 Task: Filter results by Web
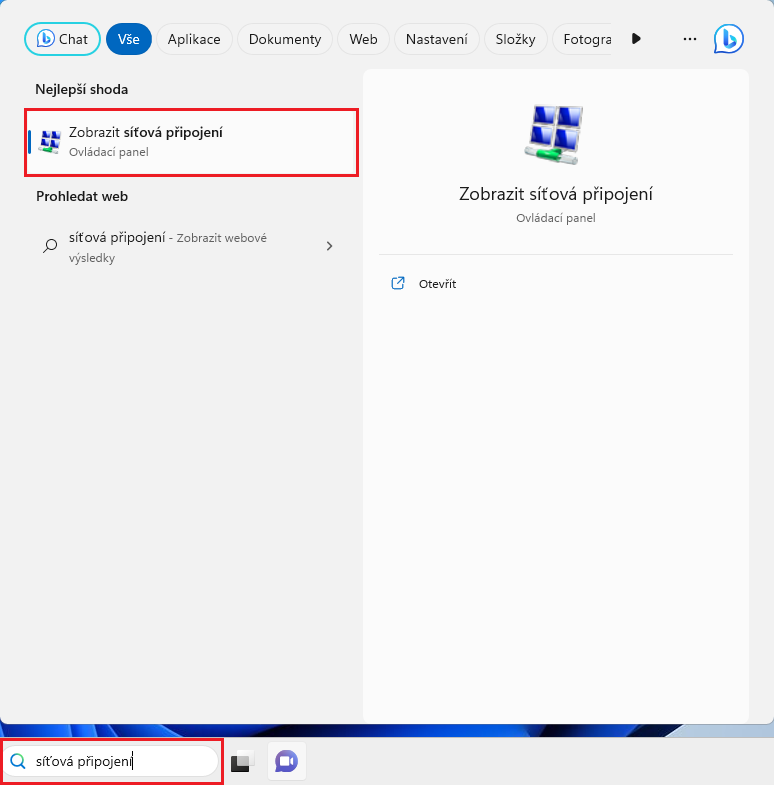[363, 39]
